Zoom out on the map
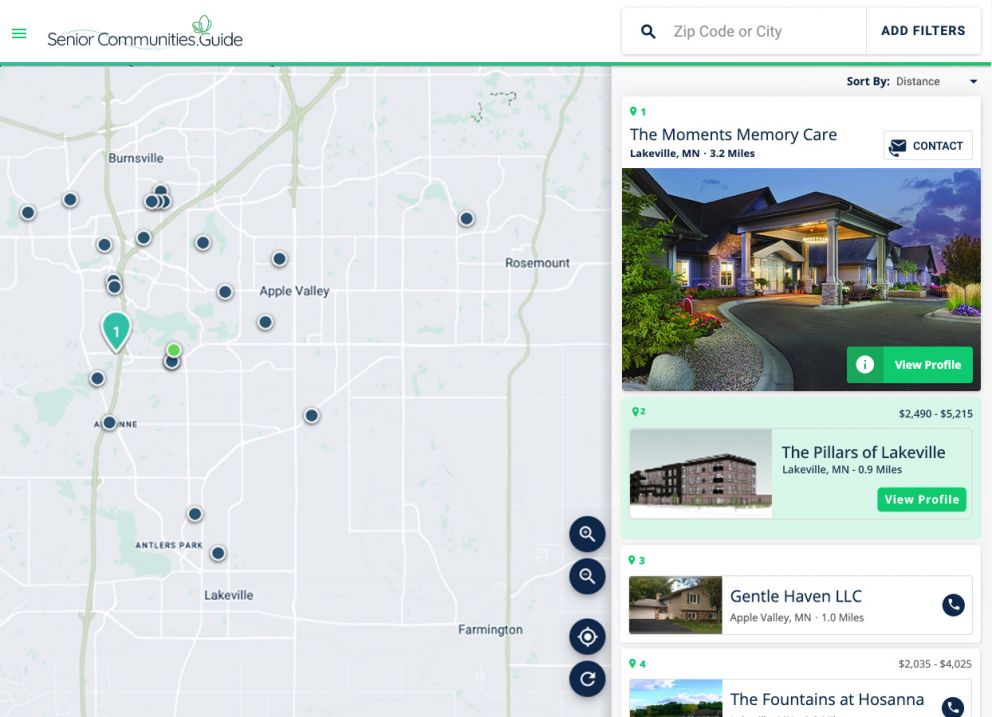992x717 pixels. tap(587, 577)
